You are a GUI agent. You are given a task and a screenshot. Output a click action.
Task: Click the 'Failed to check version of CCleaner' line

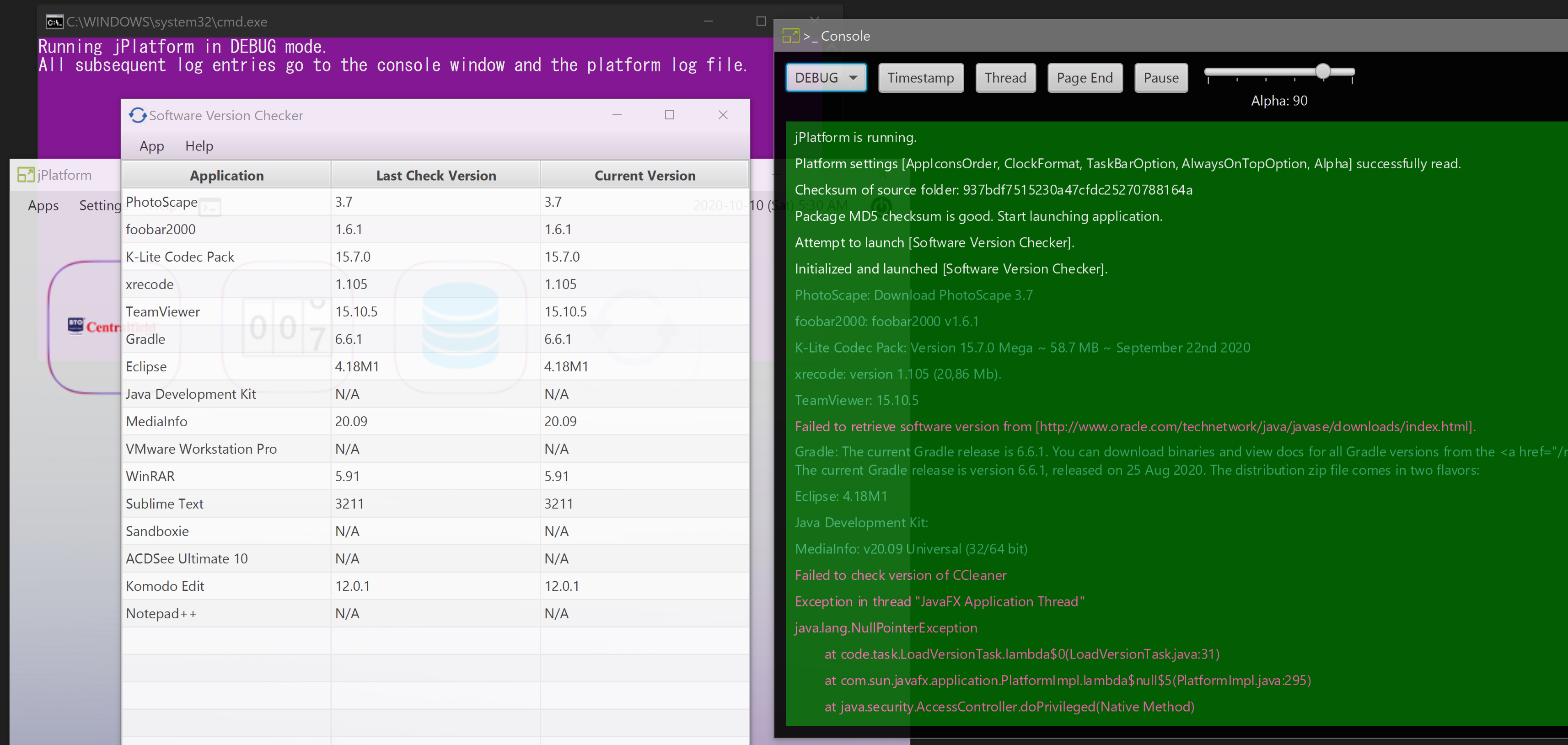pos(900,575)
